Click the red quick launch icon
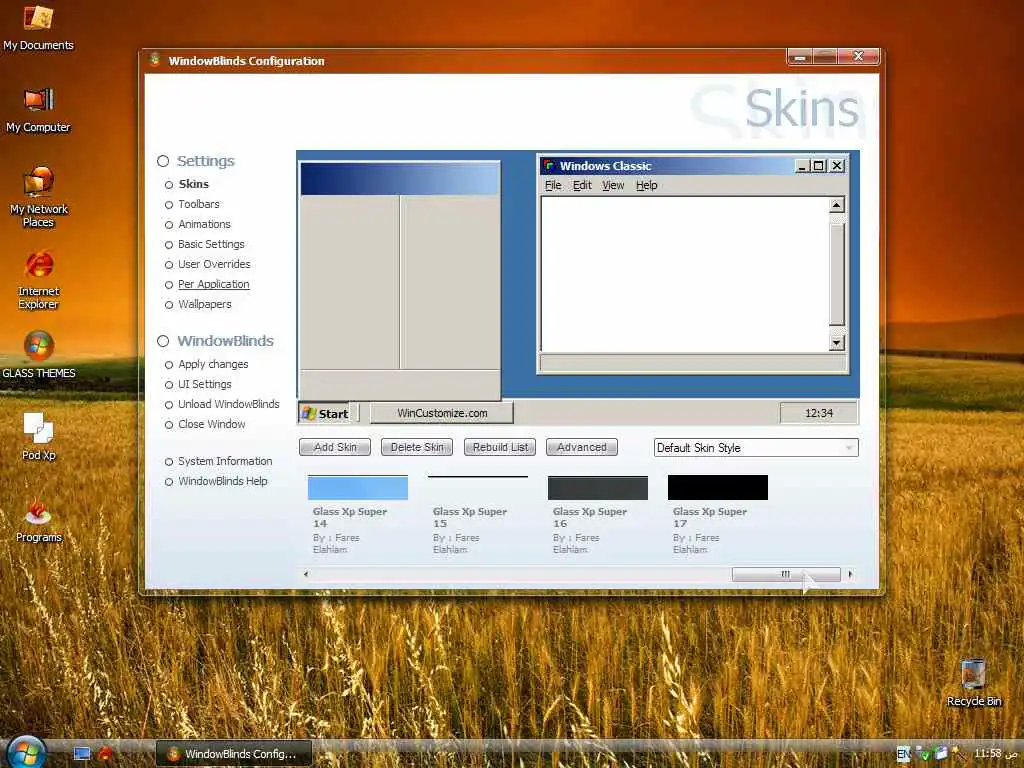The width and height of the screenshot is (1024, 768). point(104,754)
